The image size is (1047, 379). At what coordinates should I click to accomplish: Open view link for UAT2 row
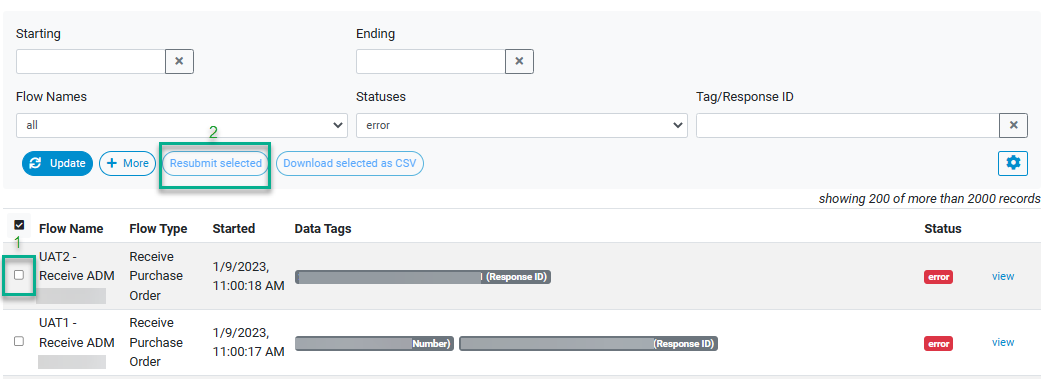(x=1003, y=276)
